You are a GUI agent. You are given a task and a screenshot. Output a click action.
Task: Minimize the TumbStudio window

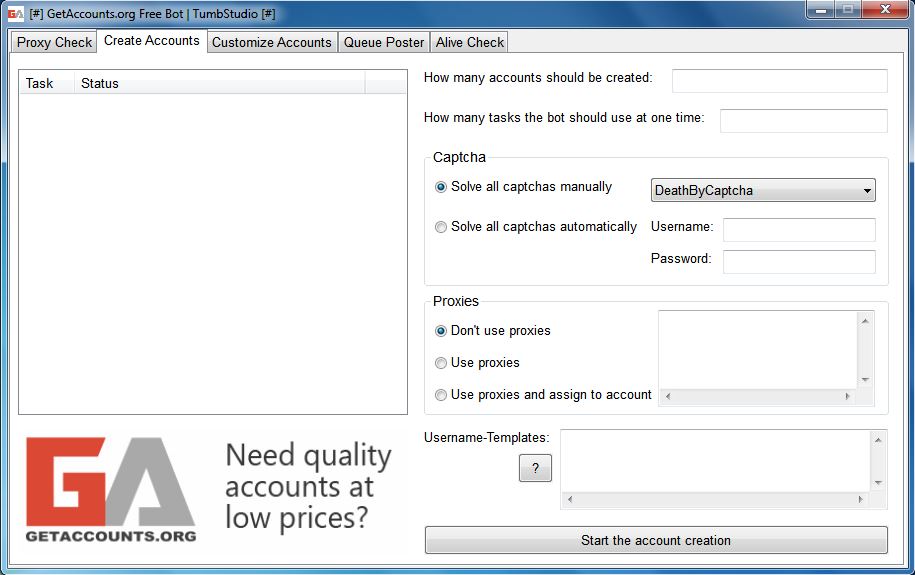click(820, 10)
